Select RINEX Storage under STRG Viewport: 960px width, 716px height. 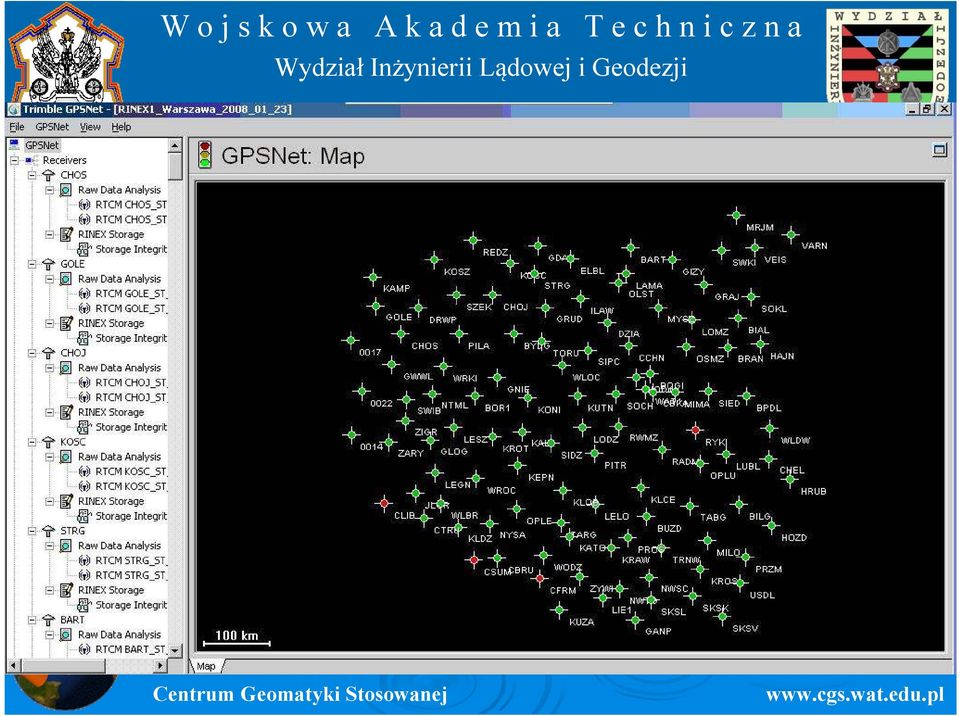(x=111, y=590)
